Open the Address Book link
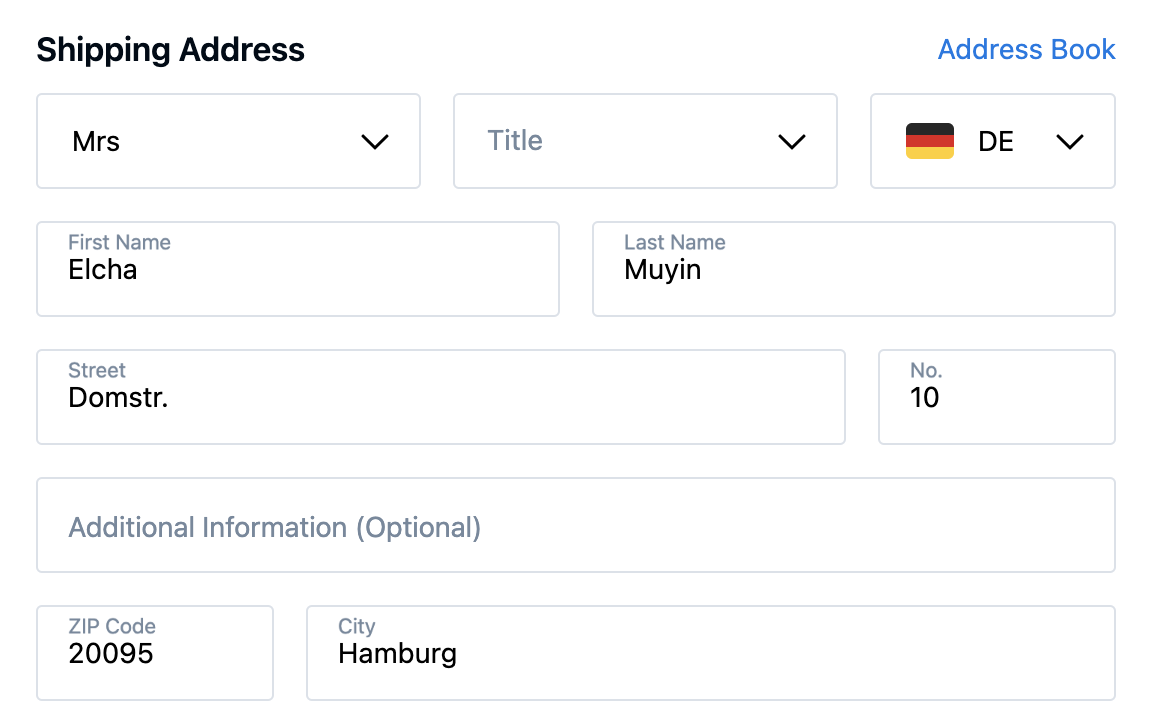The width and height of the screenshot is (1150, 722). pos(1026,50)
